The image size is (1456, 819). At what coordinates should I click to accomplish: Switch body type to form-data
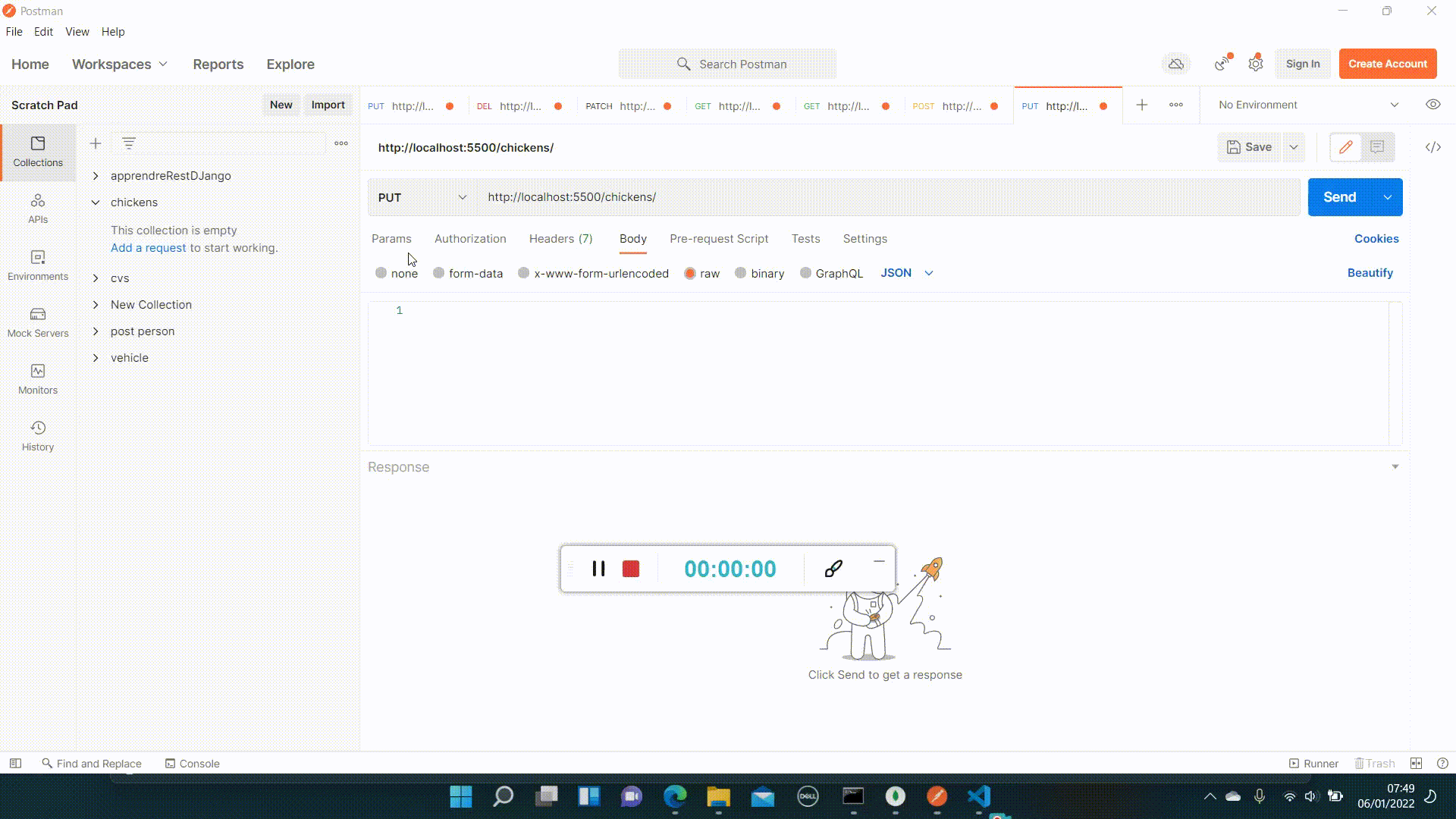(469, 273)
